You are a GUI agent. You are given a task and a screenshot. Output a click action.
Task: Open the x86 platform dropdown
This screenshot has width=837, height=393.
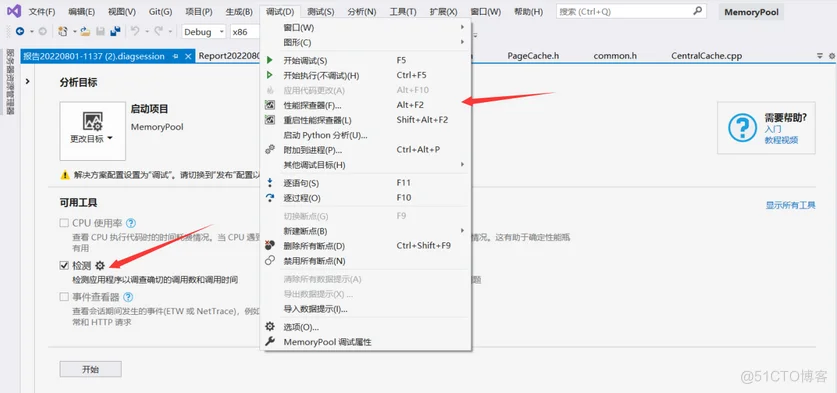[x=246, y=32]
